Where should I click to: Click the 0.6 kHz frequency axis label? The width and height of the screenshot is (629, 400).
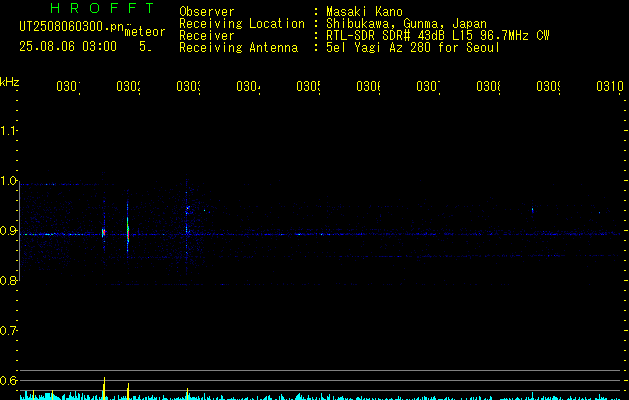pyautogui.click(x=8, y=380)
